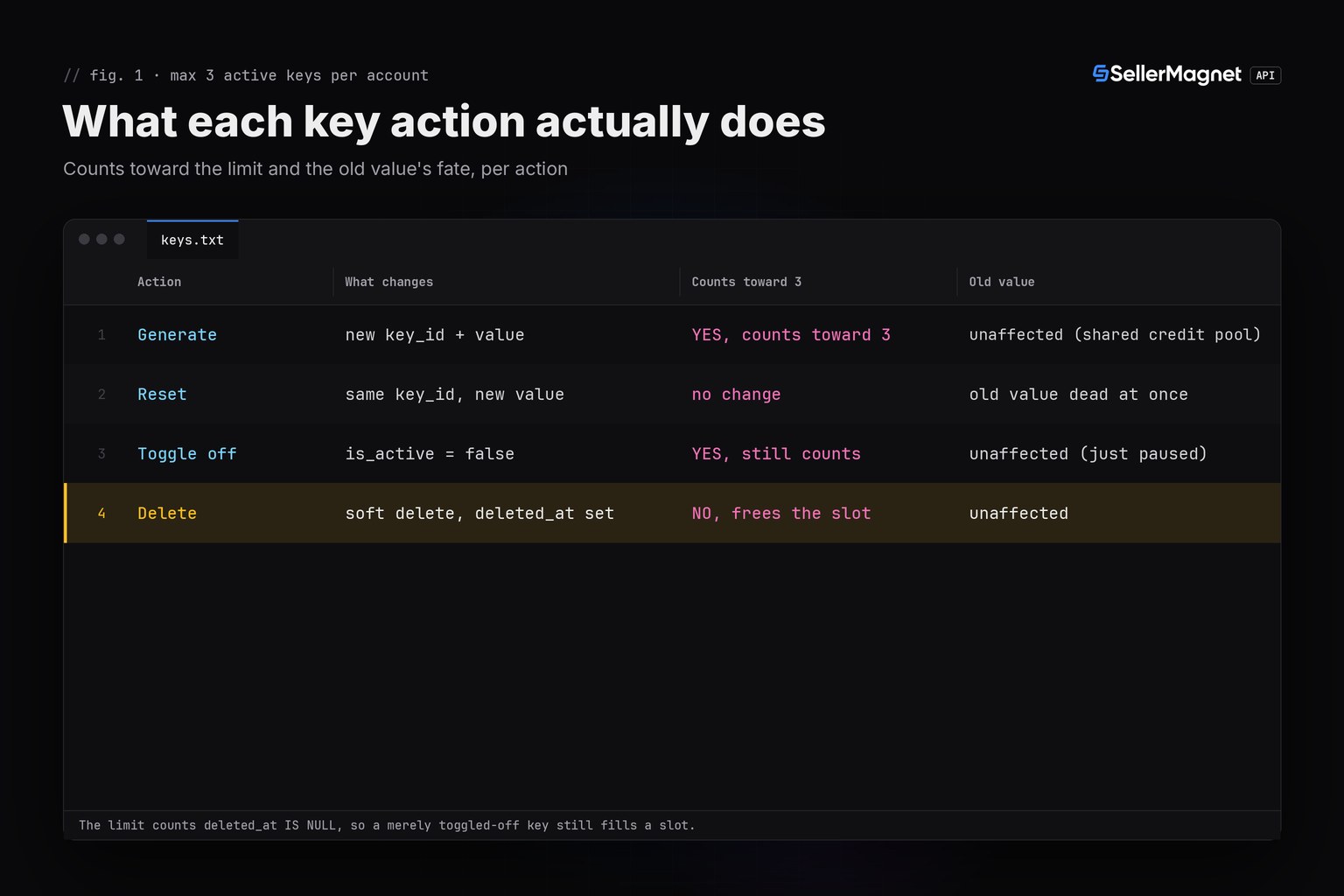Image resolution: width=1344 pixels, height=896 pixels.
Task: Click line number 2 in gutter
Action: pyautogui.click(x=101, y=395)
